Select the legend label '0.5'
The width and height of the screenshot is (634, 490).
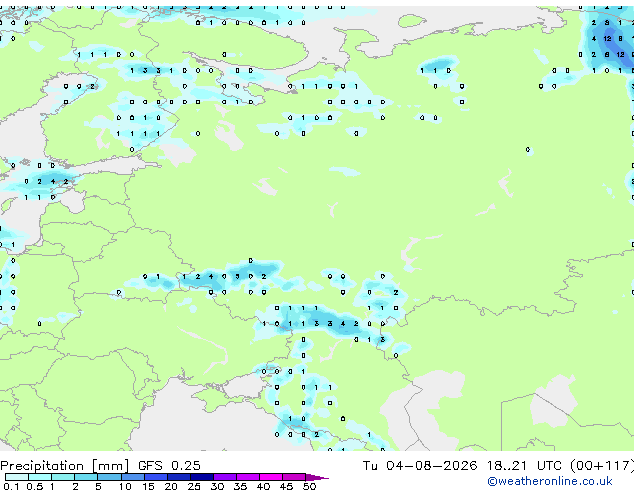pos(34,486)
